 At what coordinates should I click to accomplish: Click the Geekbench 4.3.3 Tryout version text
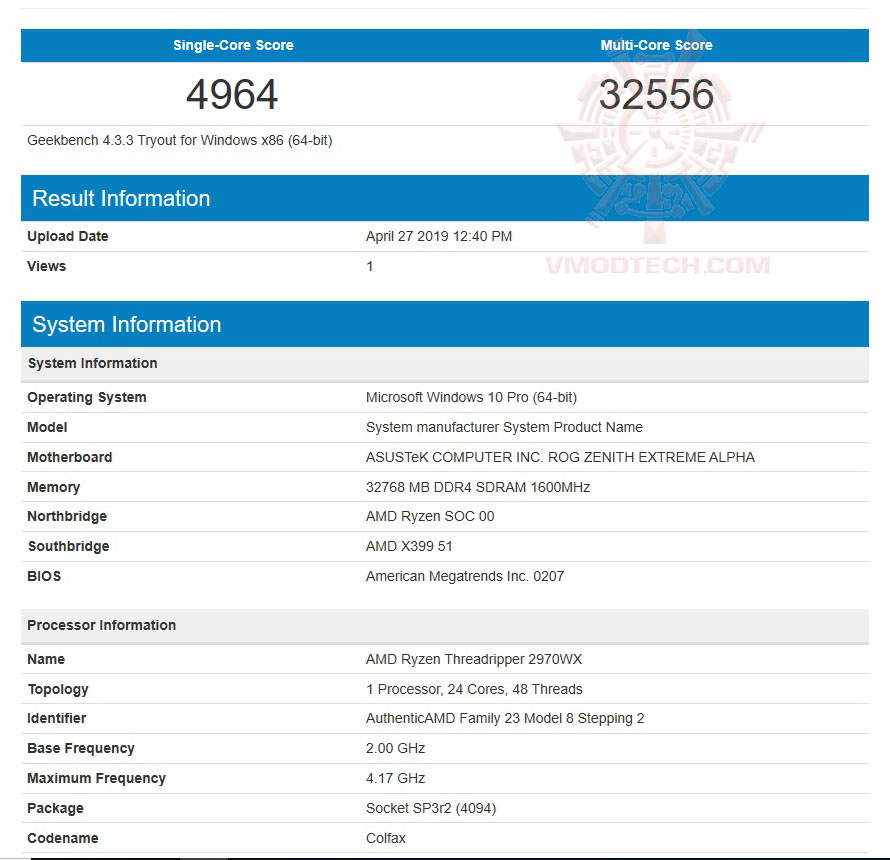179,140
